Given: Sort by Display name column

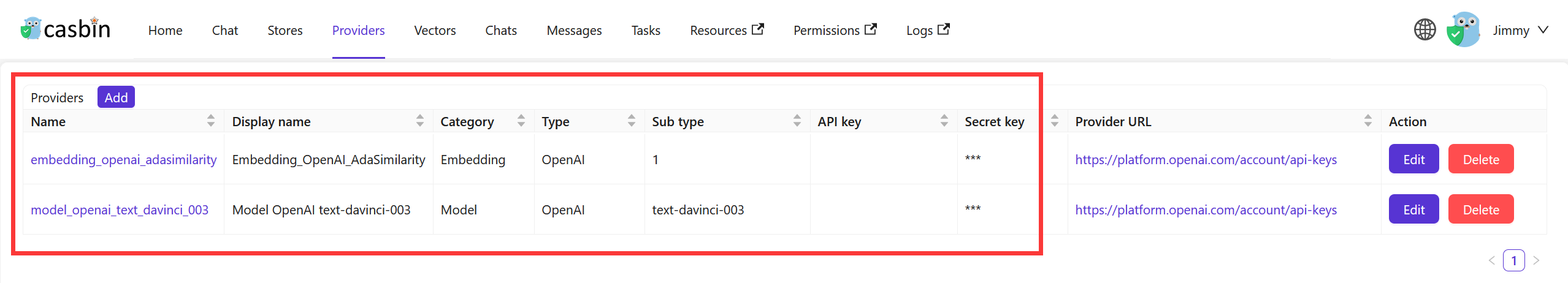Looking at the screenshot, I should coord(419,121).
